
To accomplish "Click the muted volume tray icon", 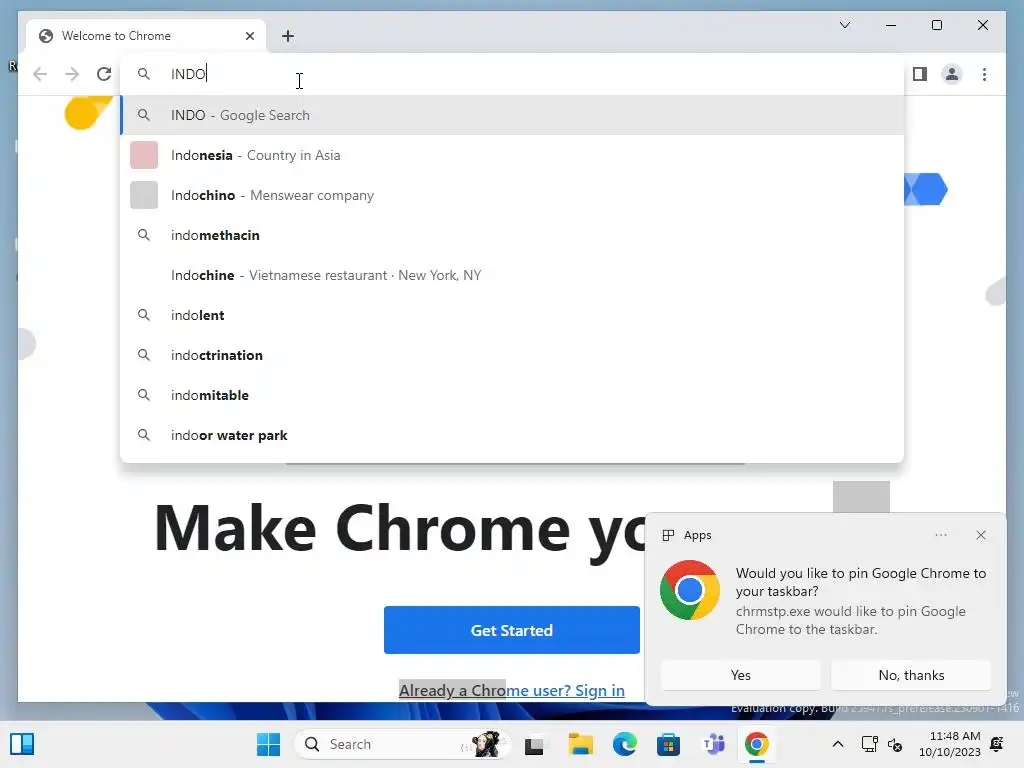I will coord(895,744).
